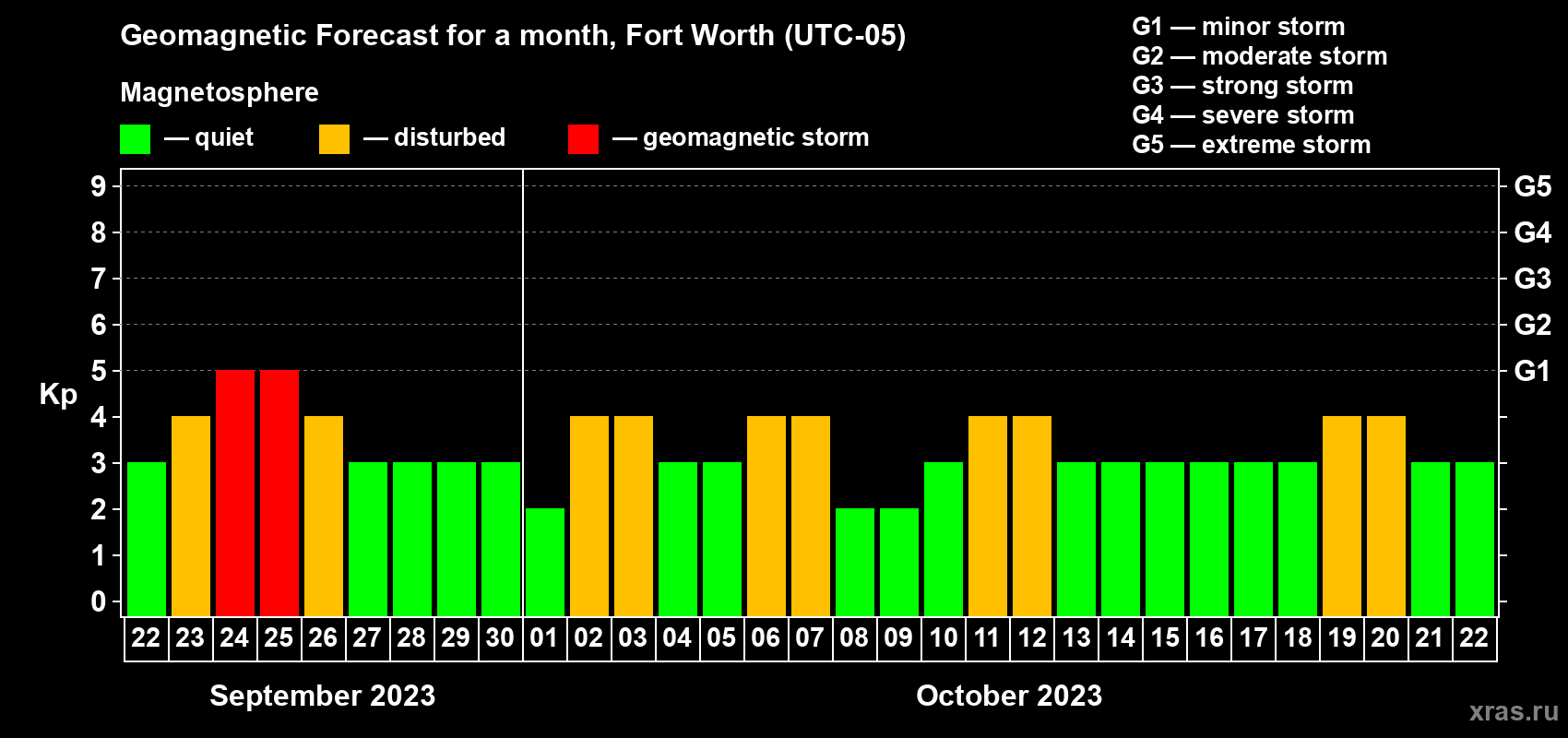Screen dimensions: 1568x738
Task: Click the G1 label on right axis
Action: coord(1532,371)
